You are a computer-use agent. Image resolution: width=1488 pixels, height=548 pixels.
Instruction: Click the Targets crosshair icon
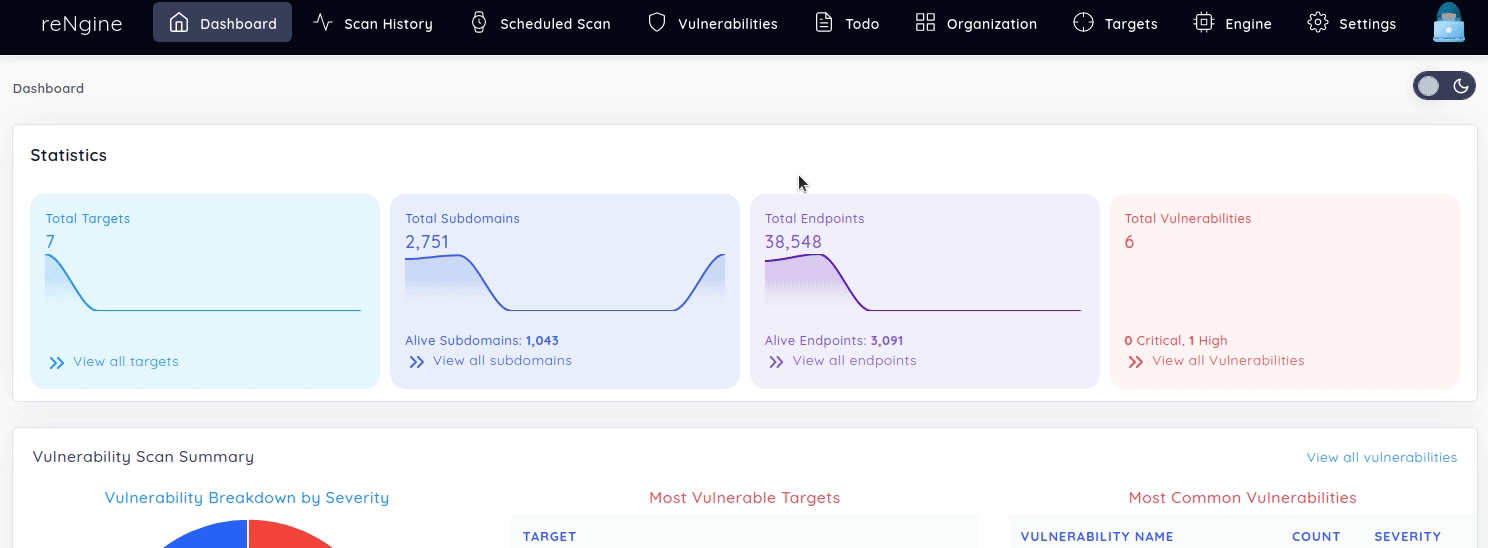click(x=1083, y=22)
